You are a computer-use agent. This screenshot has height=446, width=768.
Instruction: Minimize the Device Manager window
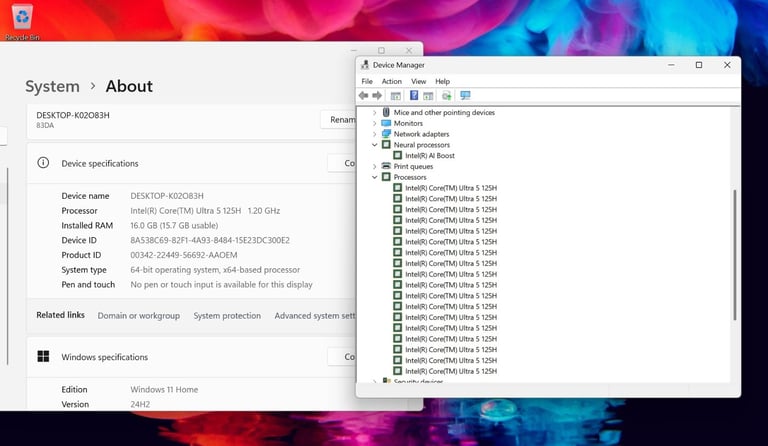point(671,65)
